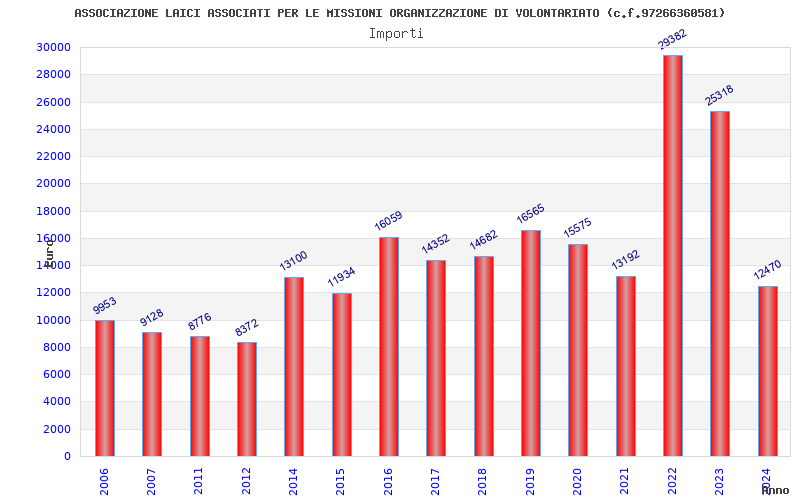Screen dimensions: 800x500
Task: Select the 2014 bar
Action: [x=294, y=367]
